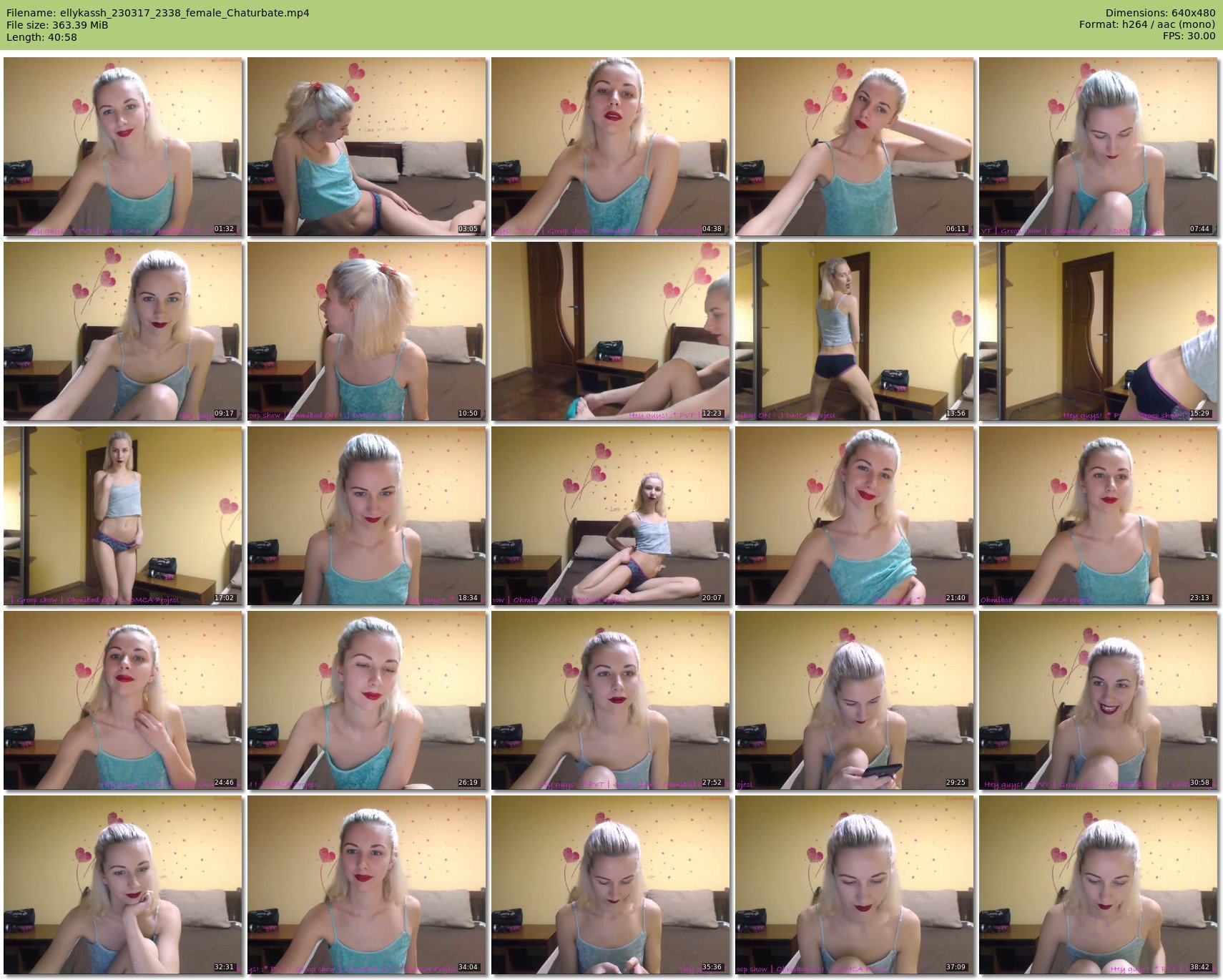Choose the frame stamped 27:52
1223x980 pixels.
pyautogui.click(x=611, y=700)
